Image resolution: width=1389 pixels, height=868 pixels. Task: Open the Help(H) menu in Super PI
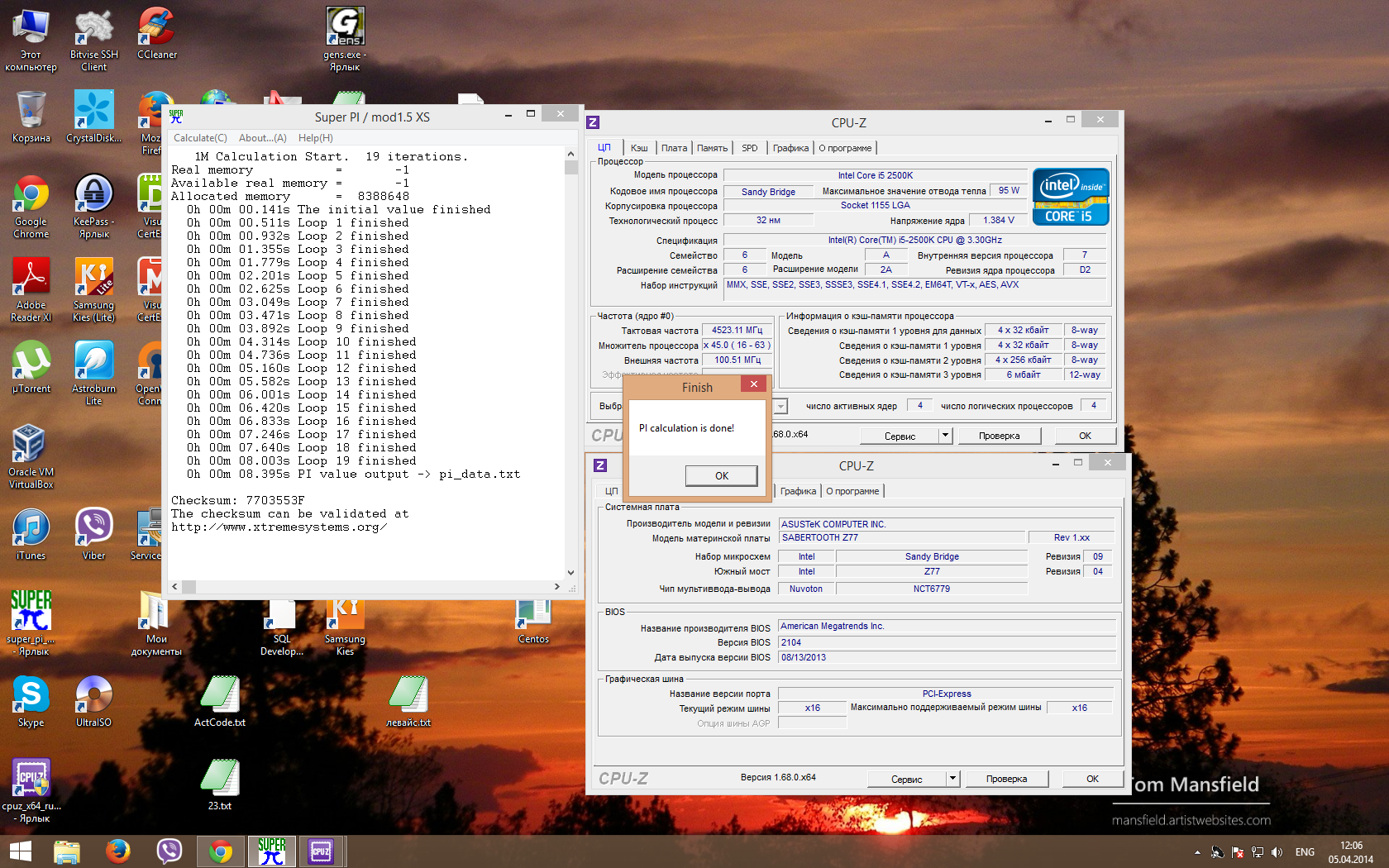[x=315, y=138]
